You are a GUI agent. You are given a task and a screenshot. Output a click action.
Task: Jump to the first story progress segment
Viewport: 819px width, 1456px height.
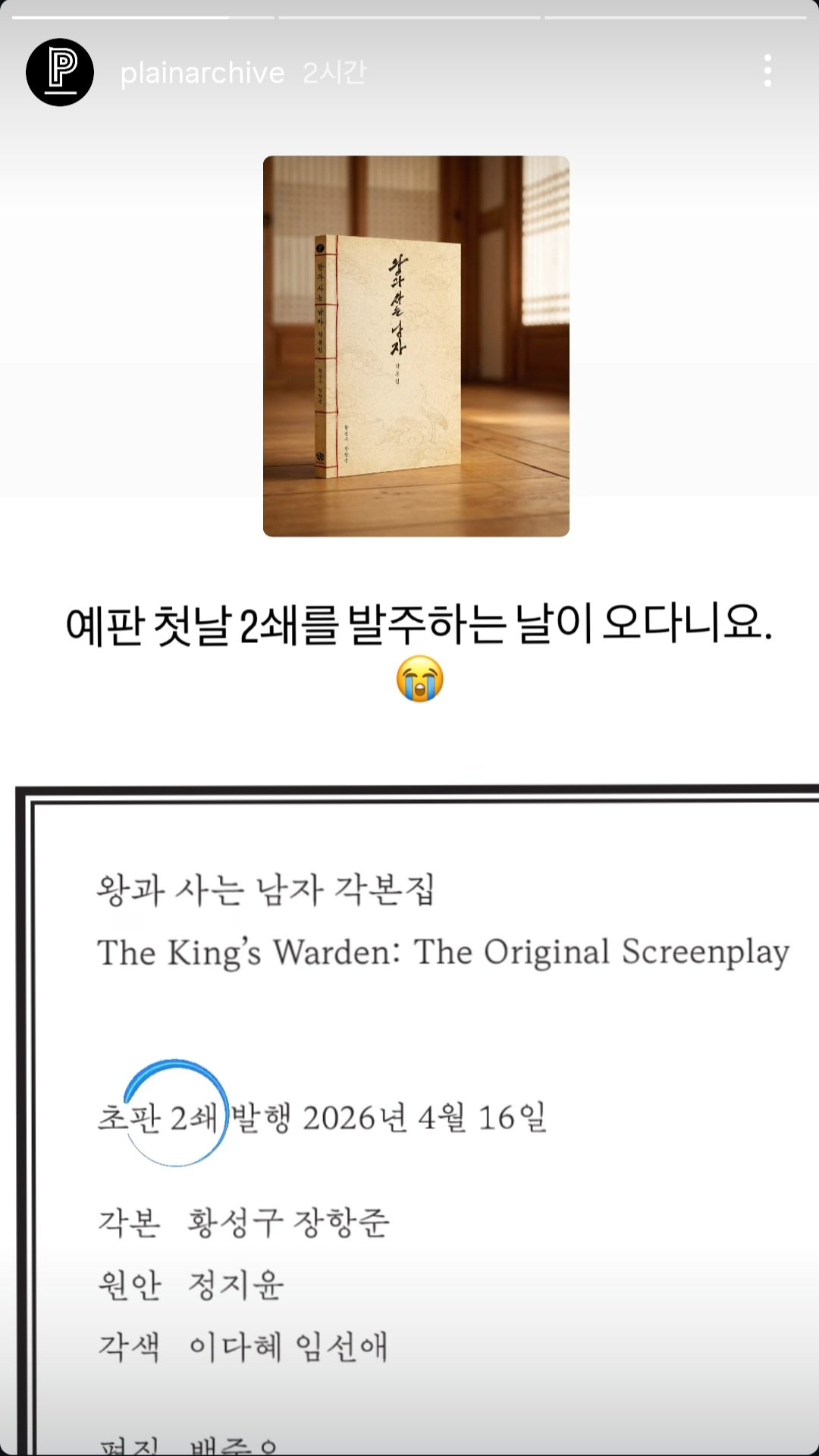pyautogui.click(x=143, y=17)
